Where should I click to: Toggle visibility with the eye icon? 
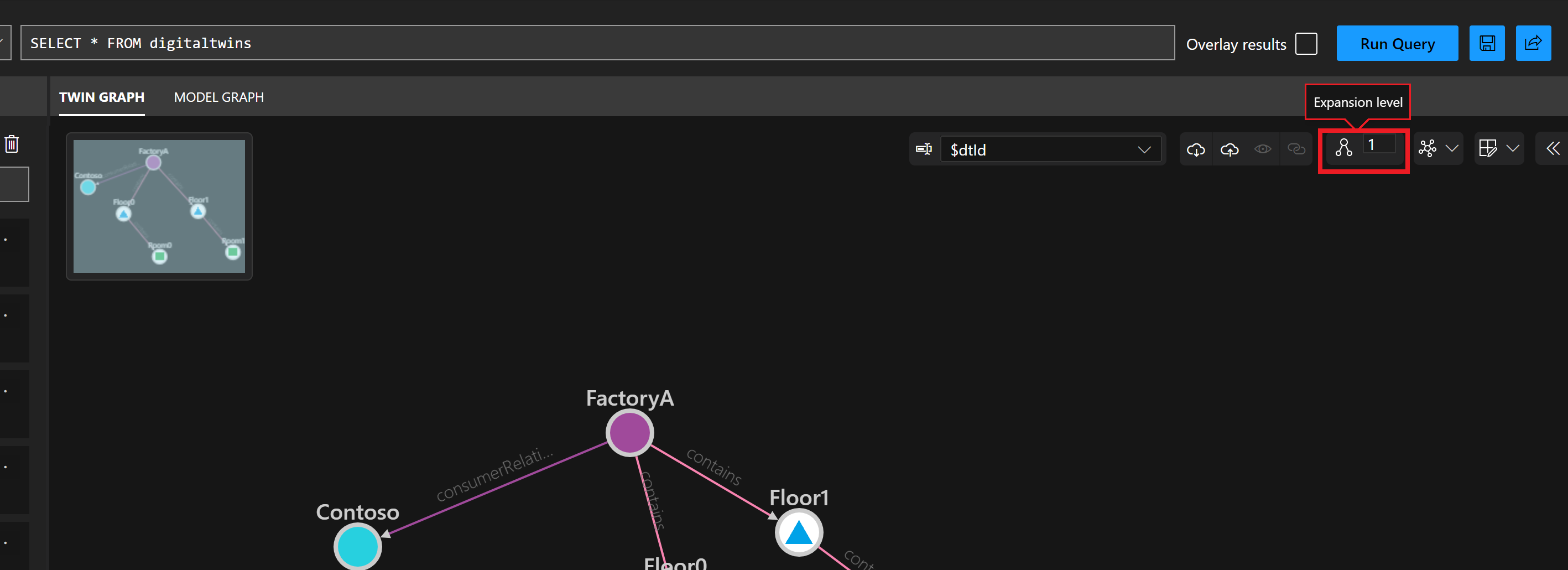click(x=1263, y=149)
